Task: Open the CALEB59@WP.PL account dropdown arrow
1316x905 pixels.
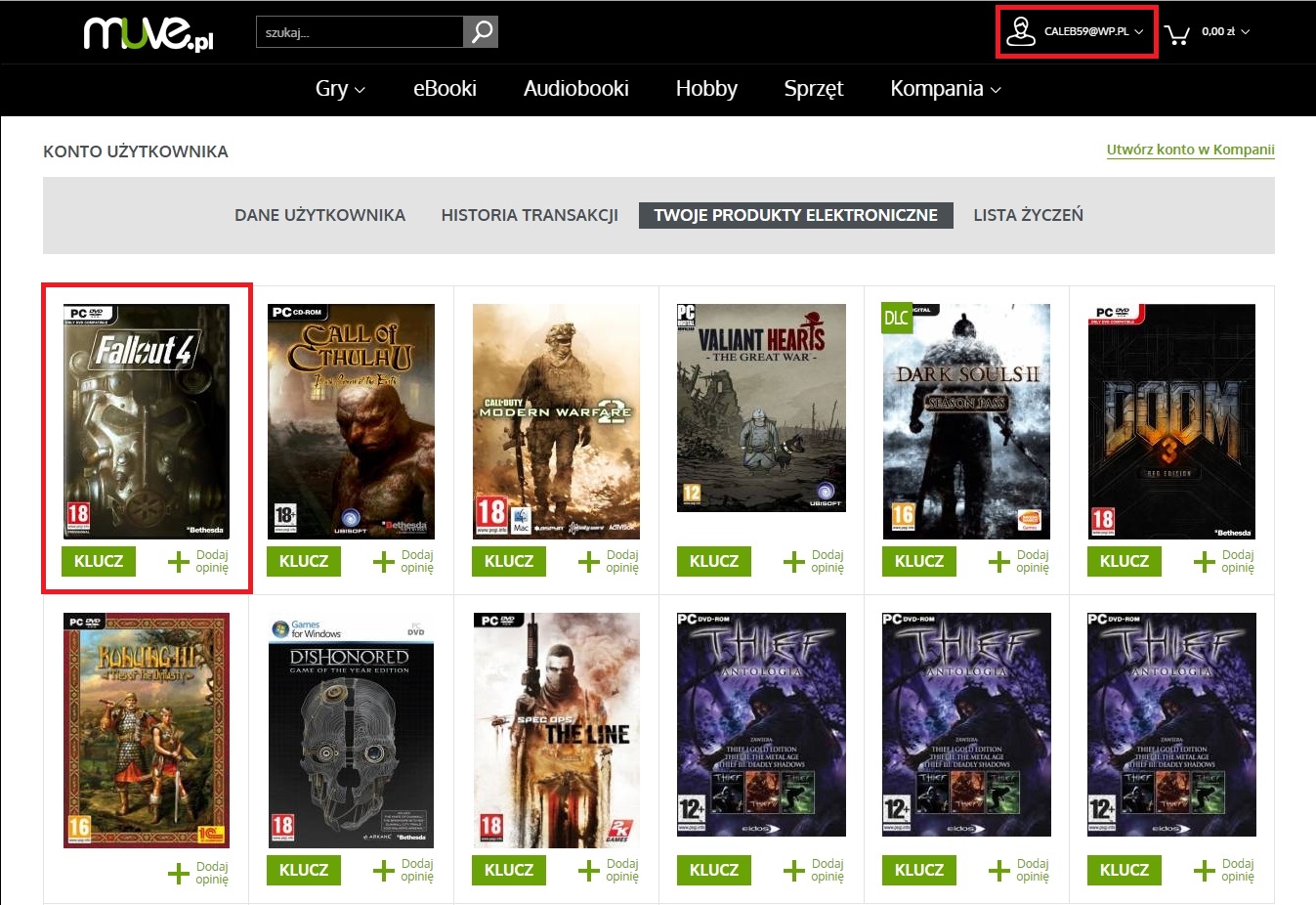Action: (x=1138, y=32)
